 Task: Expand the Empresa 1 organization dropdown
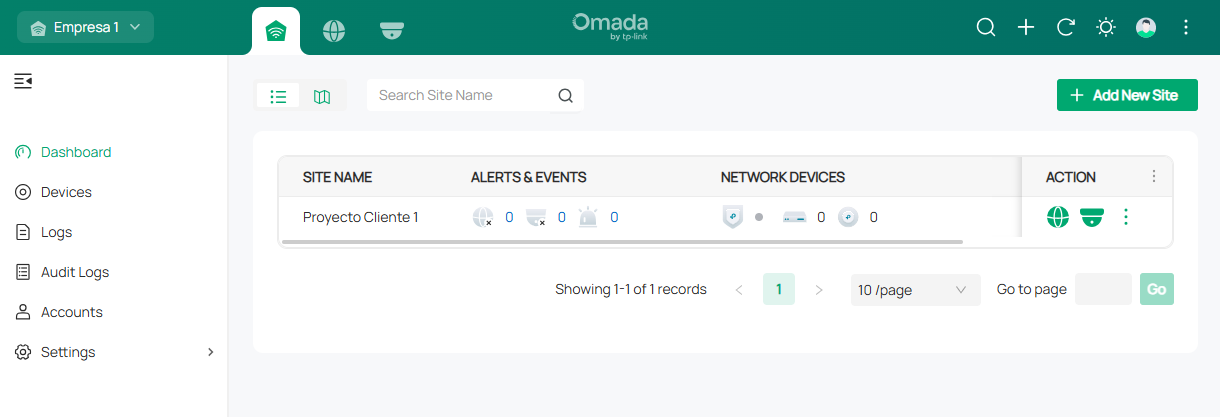85,27
